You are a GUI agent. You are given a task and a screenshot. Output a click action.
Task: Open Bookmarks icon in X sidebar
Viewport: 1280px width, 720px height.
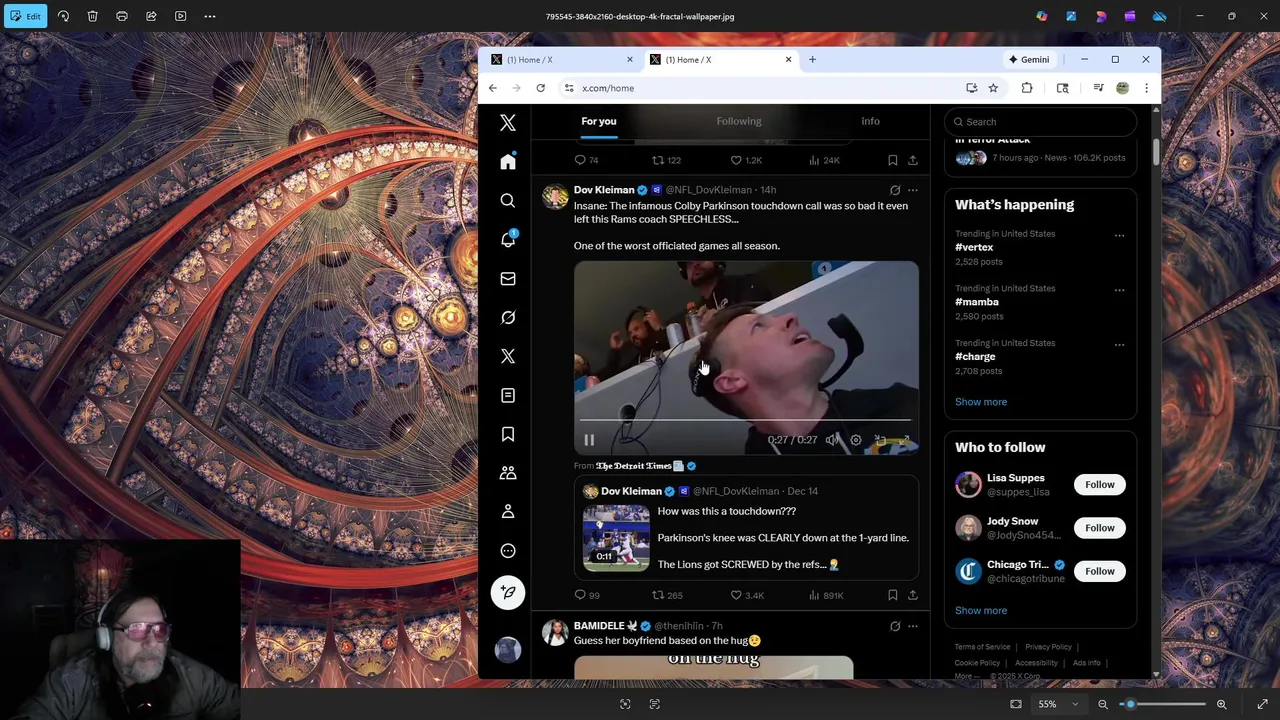coord(508,434)
